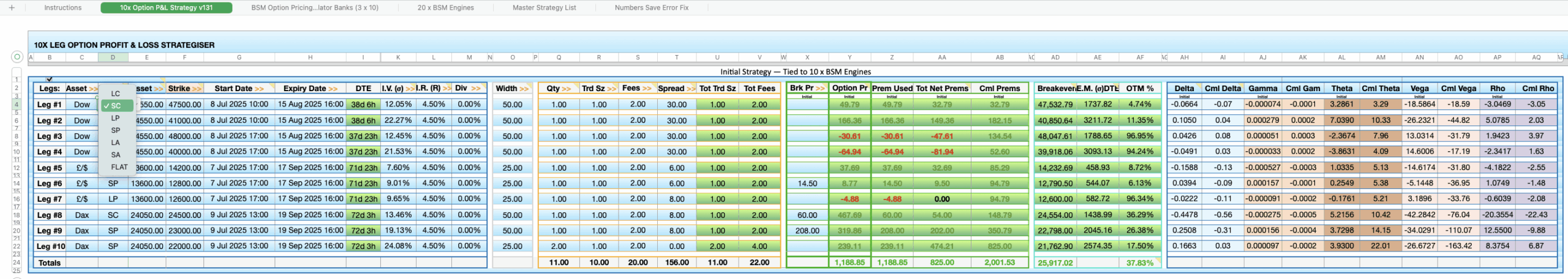
Task: Select the Option Pr header cell
Action: pyautogui.click(x=850, y=88)
